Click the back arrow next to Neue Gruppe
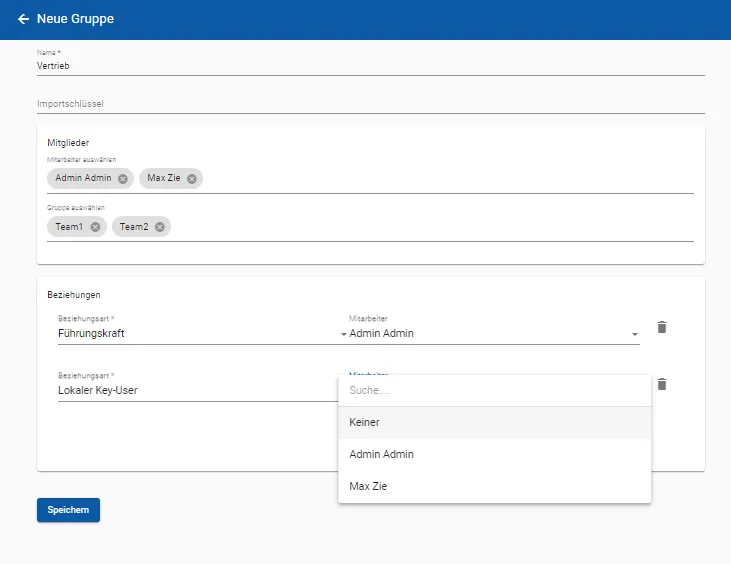This screenshot has width=731, height=564. (23, 19)
